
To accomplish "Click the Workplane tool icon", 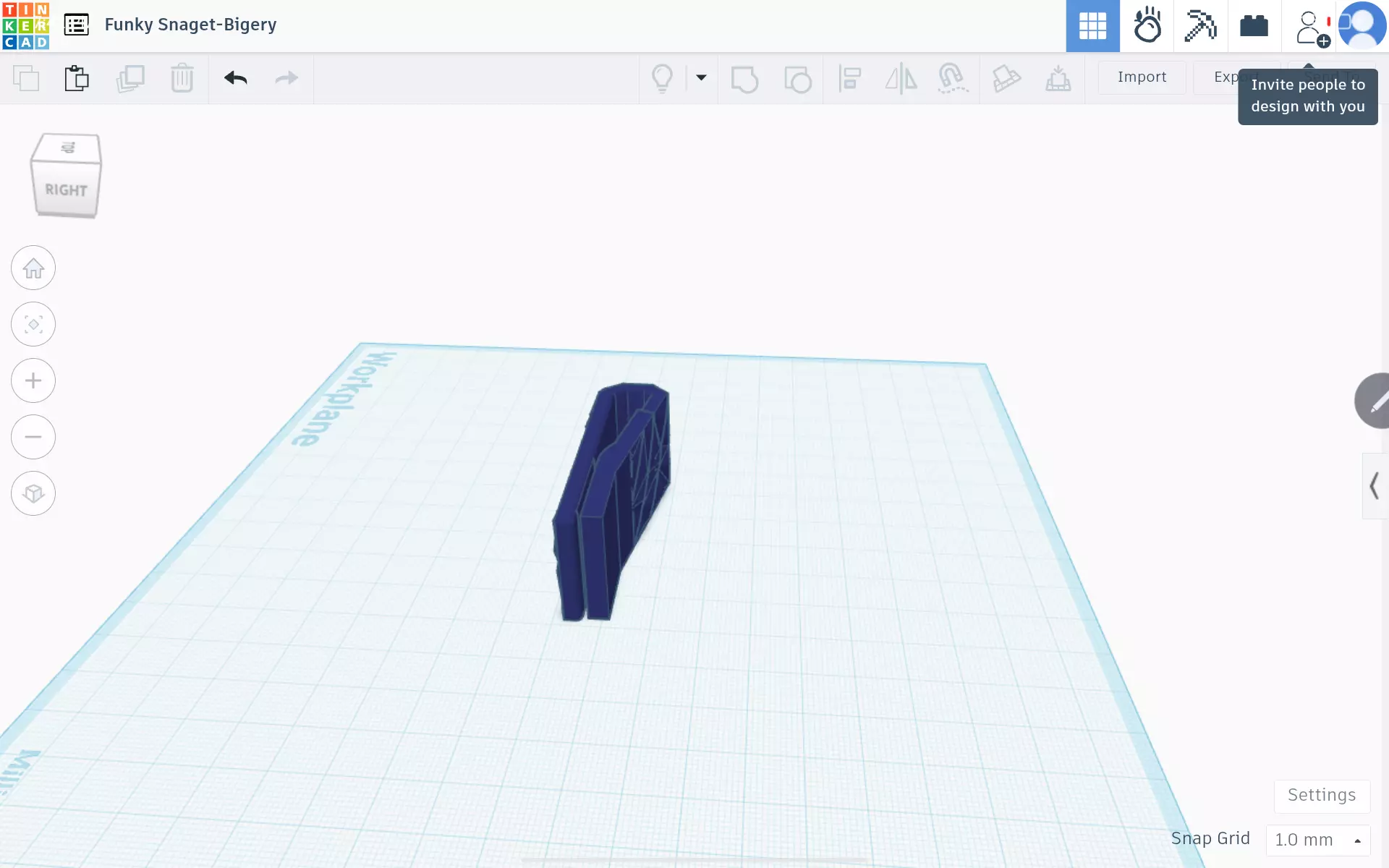I will pos(1058,78).
